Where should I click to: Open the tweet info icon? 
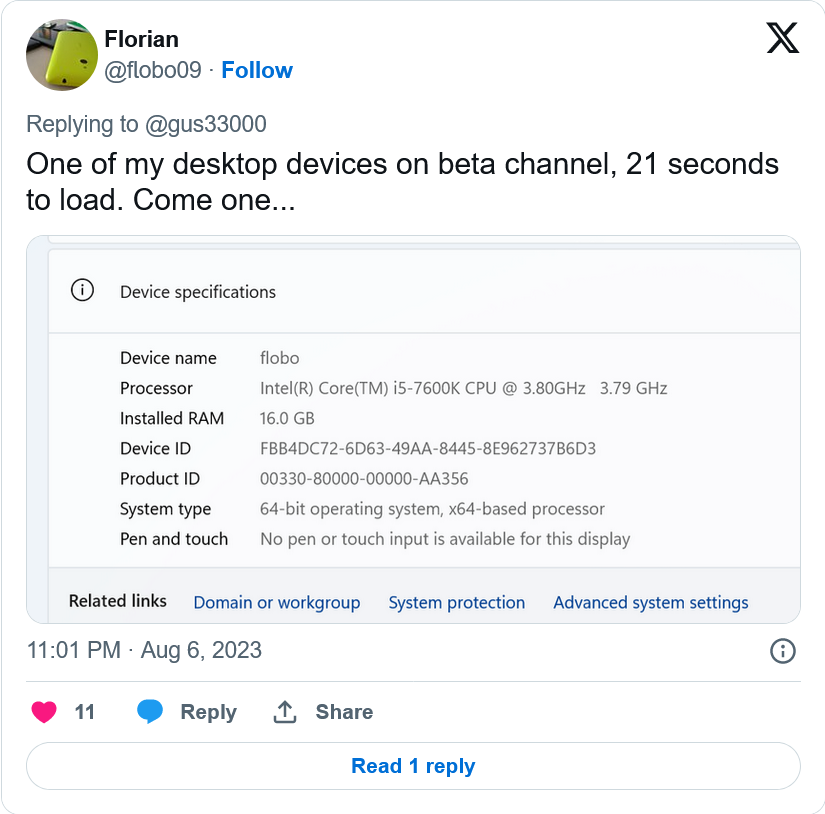[782, 651]
